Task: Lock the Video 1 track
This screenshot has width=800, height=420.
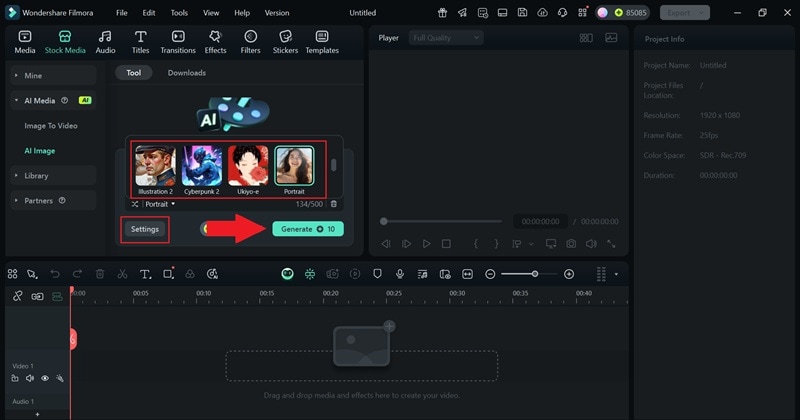Action: coord(15,378)
